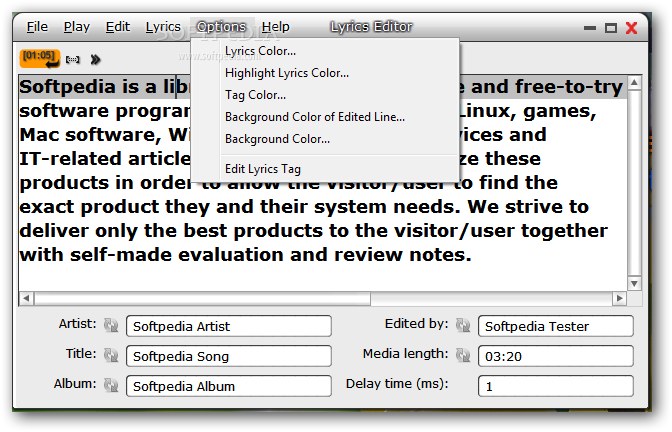The height and width of the screenshot is (432, 672).
Task: Click the refresh icon next to Artist
Action: point(111,325)
